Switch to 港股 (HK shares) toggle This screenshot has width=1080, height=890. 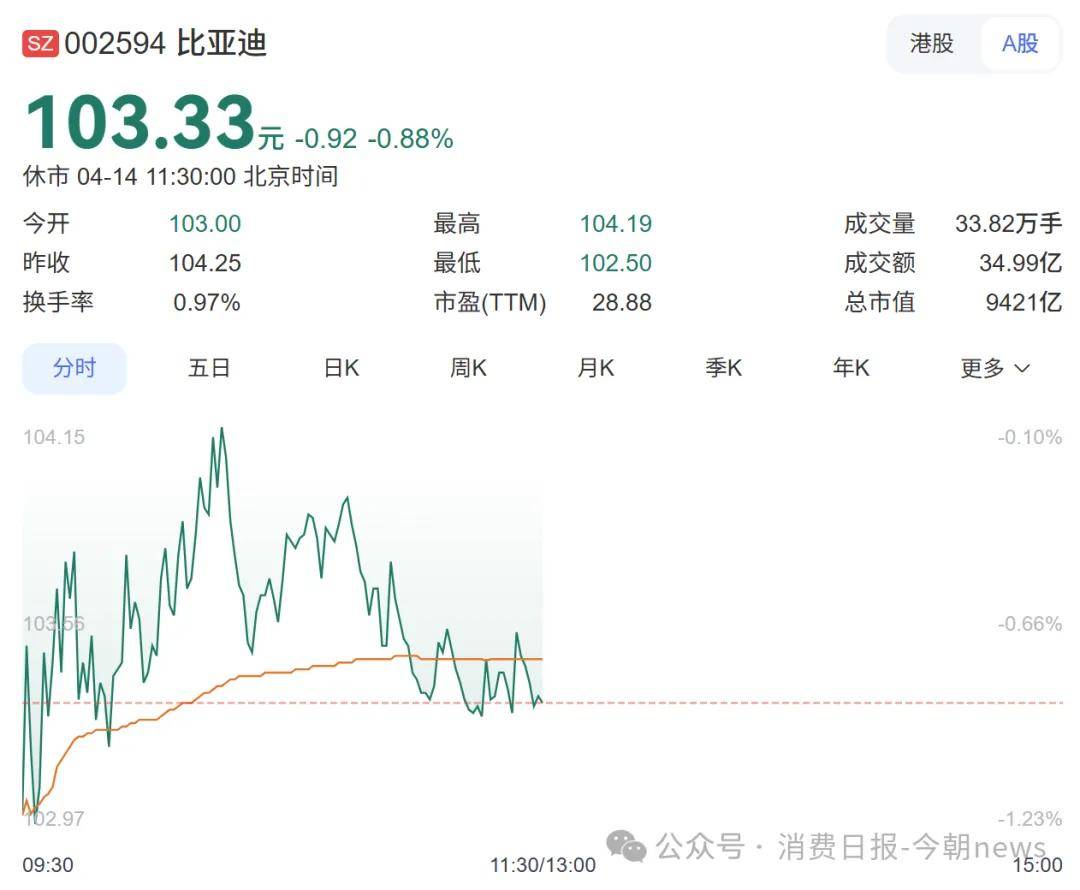[x=931, y=43]
